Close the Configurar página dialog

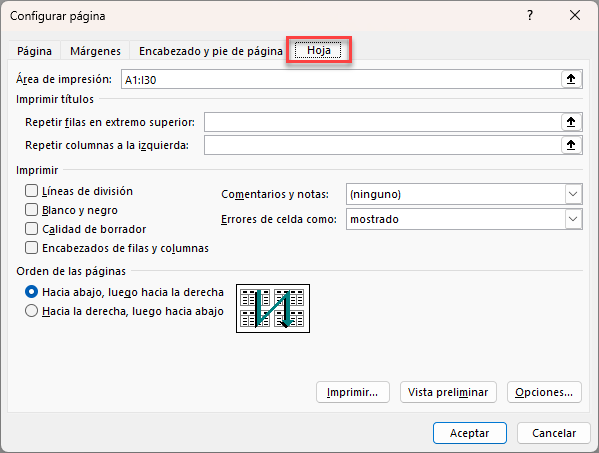[x=575, y=15]
